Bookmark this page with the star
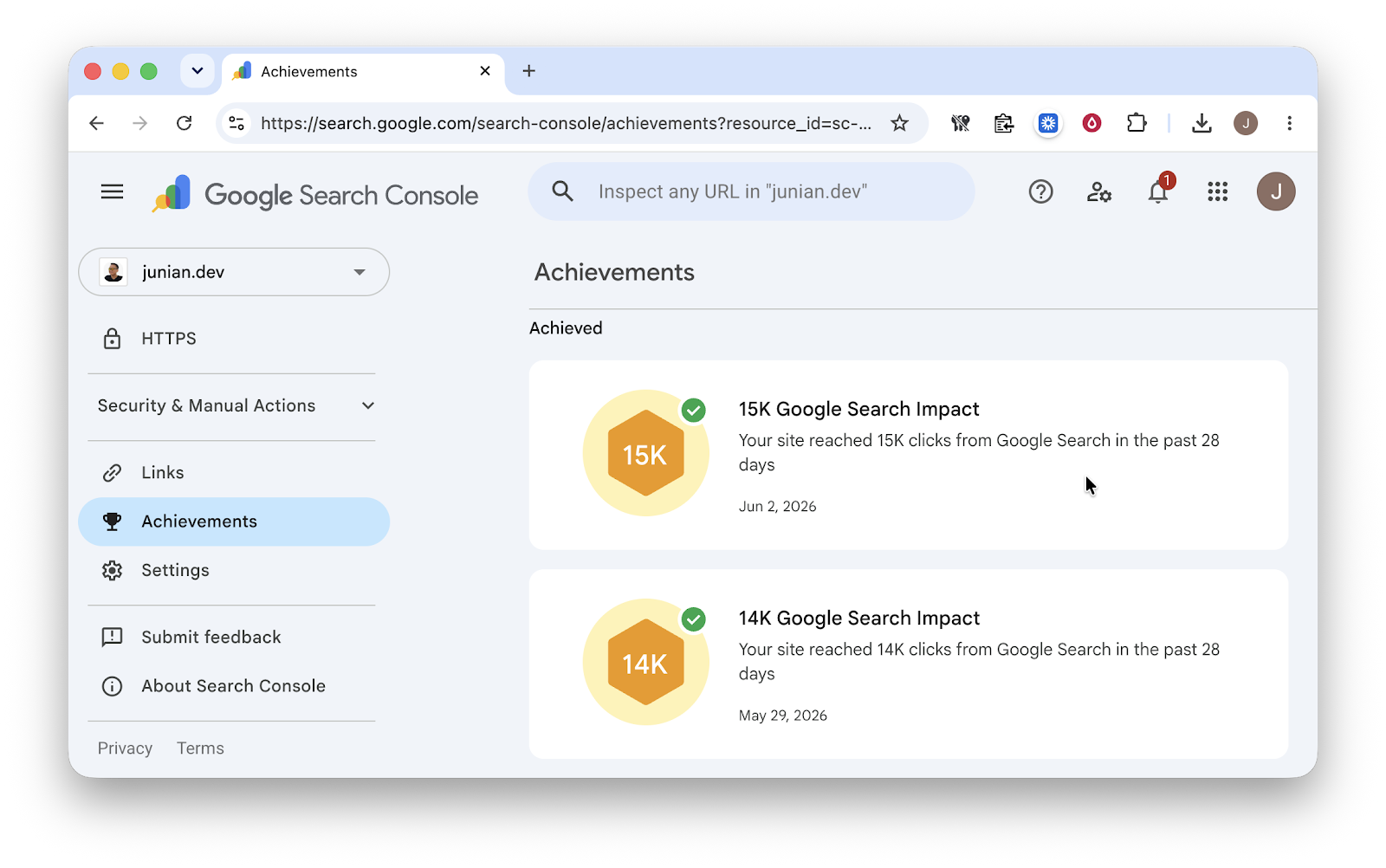The height and width of the screenshot is (868, 1386). tap(899, 123)
